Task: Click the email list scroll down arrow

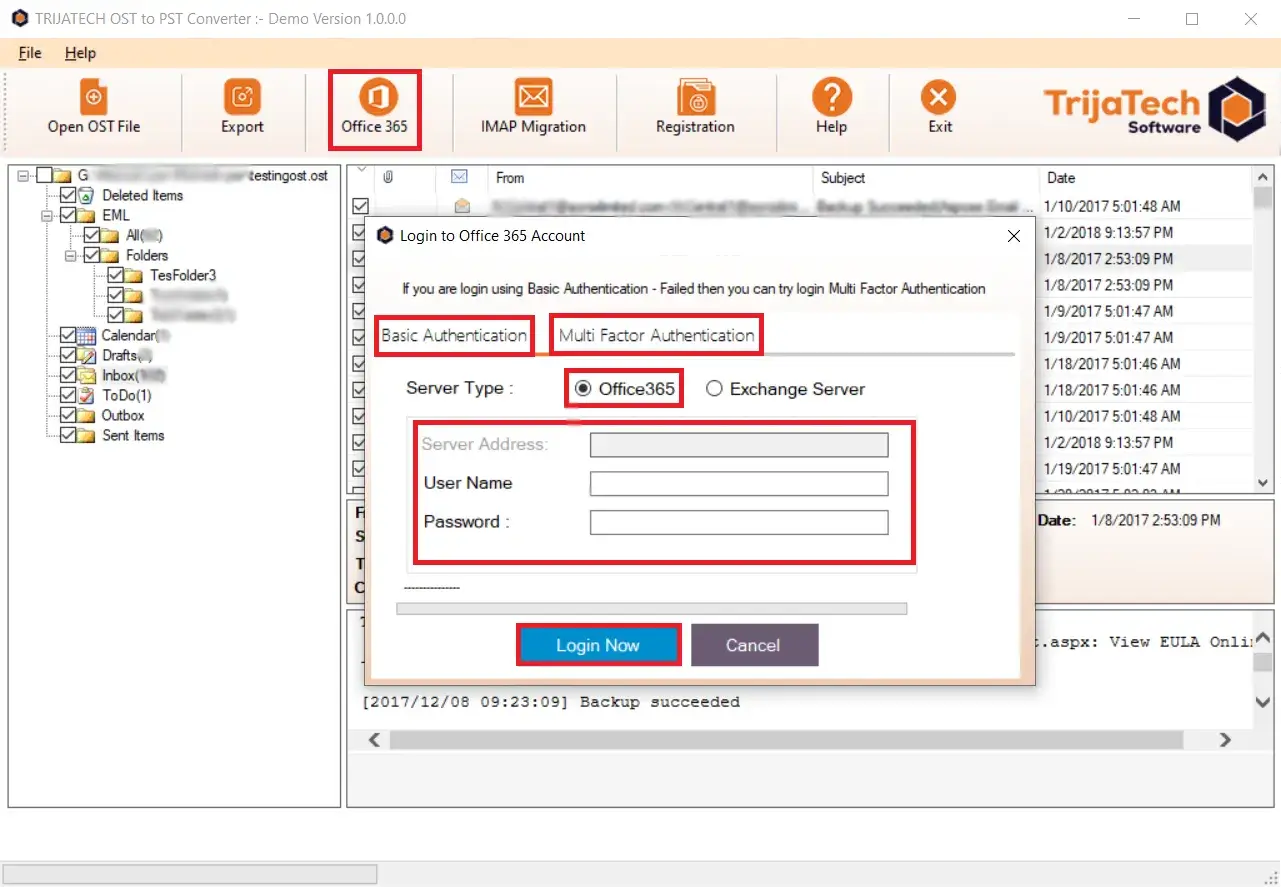Action: pyautogui.click(x=1263, y=482)
